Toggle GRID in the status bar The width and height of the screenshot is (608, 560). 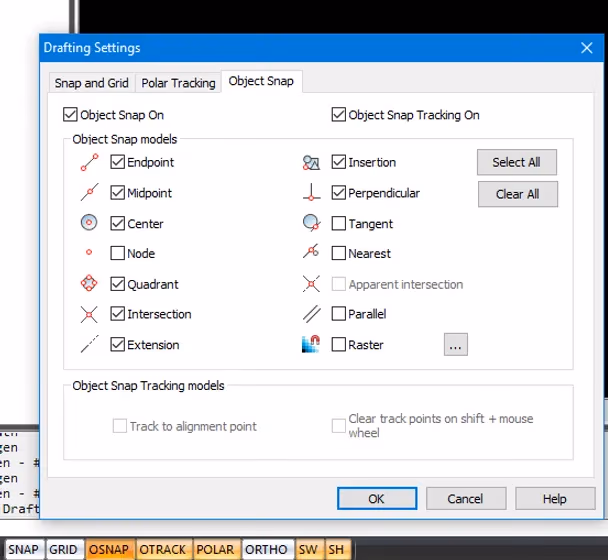coord(63,549)
